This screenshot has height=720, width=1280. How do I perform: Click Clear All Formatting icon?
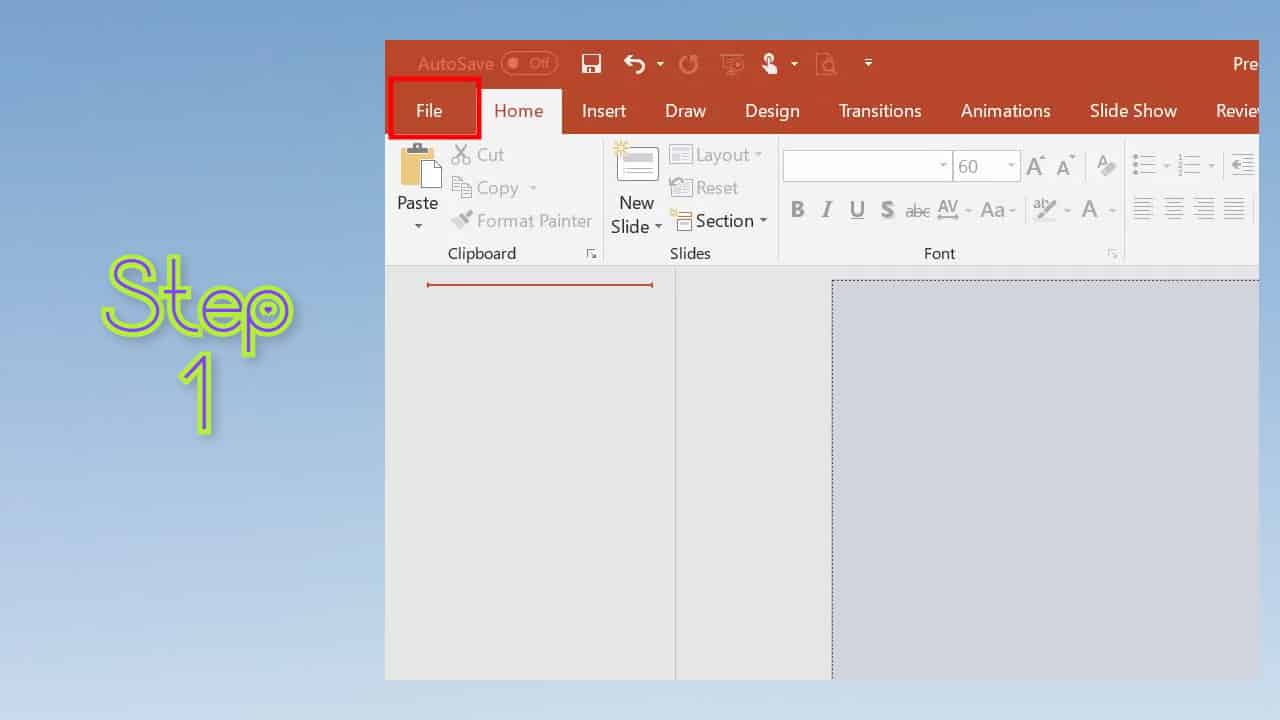click(1105, 166)
